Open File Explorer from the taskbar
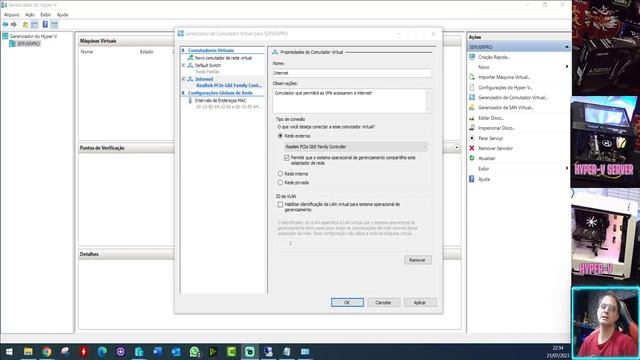 [28, 351]
